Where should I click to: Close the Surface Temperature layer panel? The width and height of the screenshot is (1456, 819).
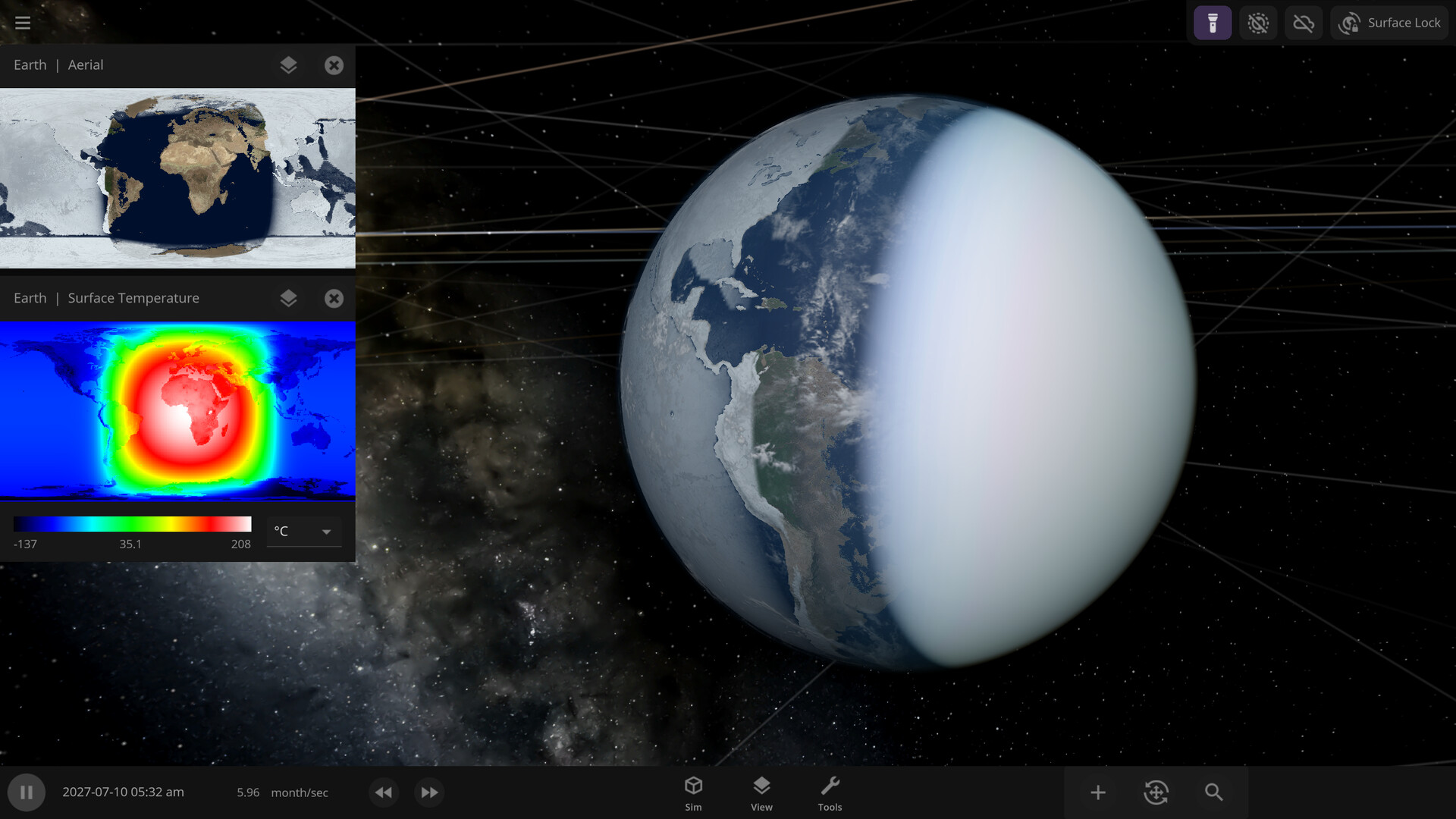[334, 298]
